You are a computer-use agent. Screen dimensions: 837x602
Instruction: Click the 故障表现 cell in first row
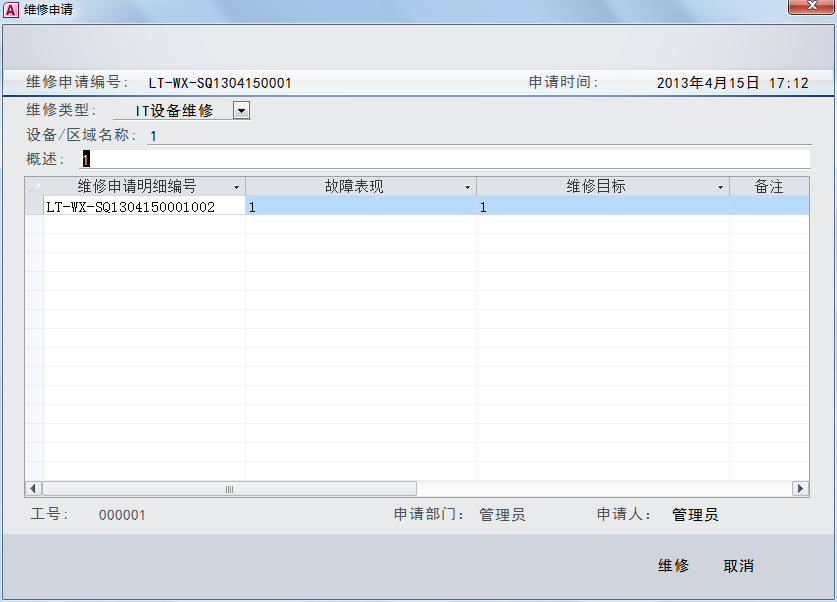coord(361,206)
